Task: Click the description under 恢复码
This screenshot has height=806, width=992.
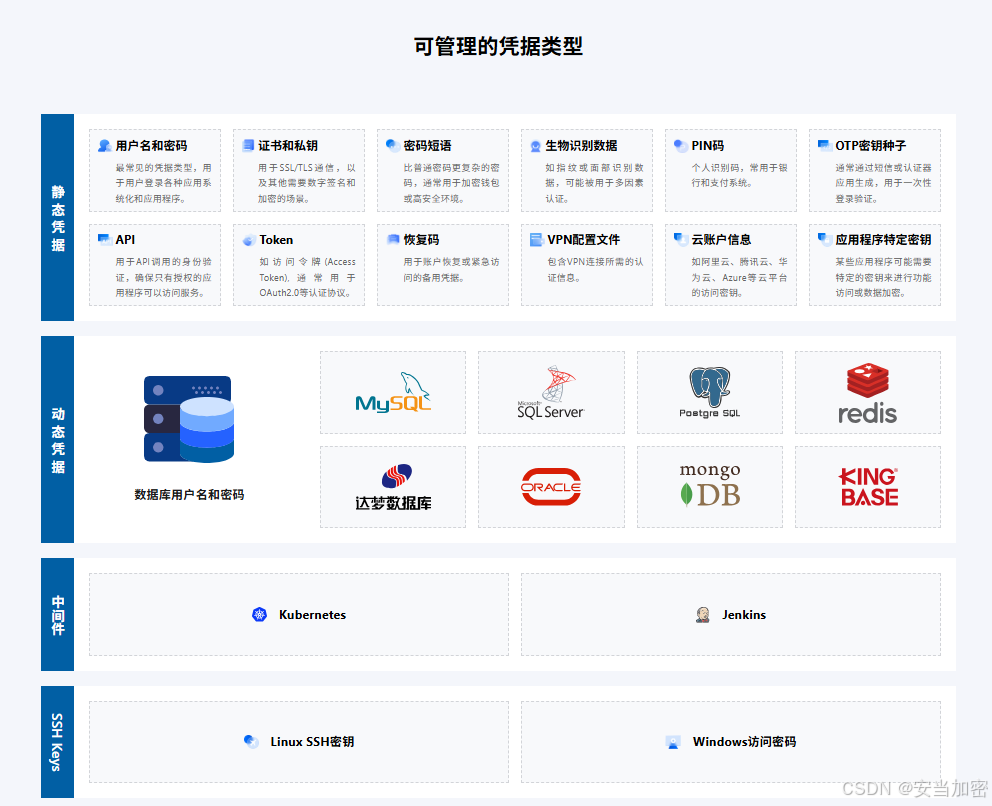Action: click(x=451, y=270)
